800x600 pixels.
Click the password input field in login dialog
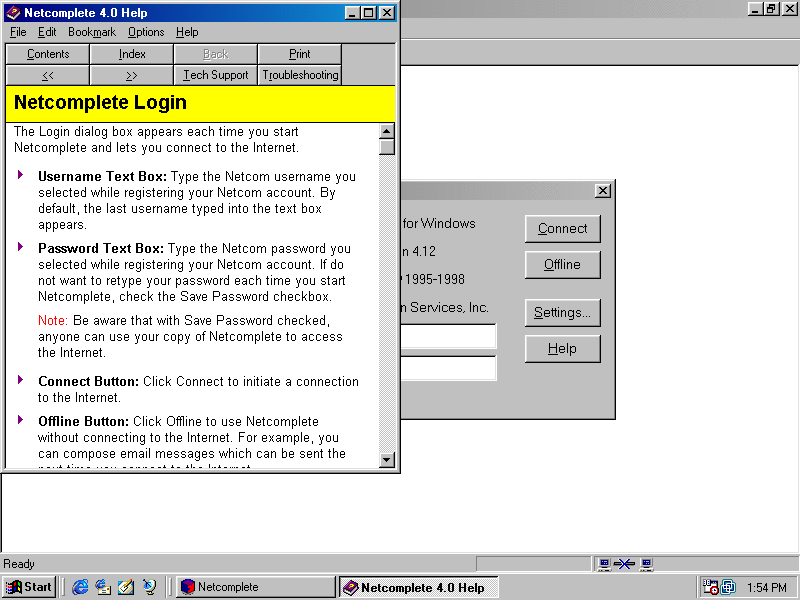tap(448, 368)
